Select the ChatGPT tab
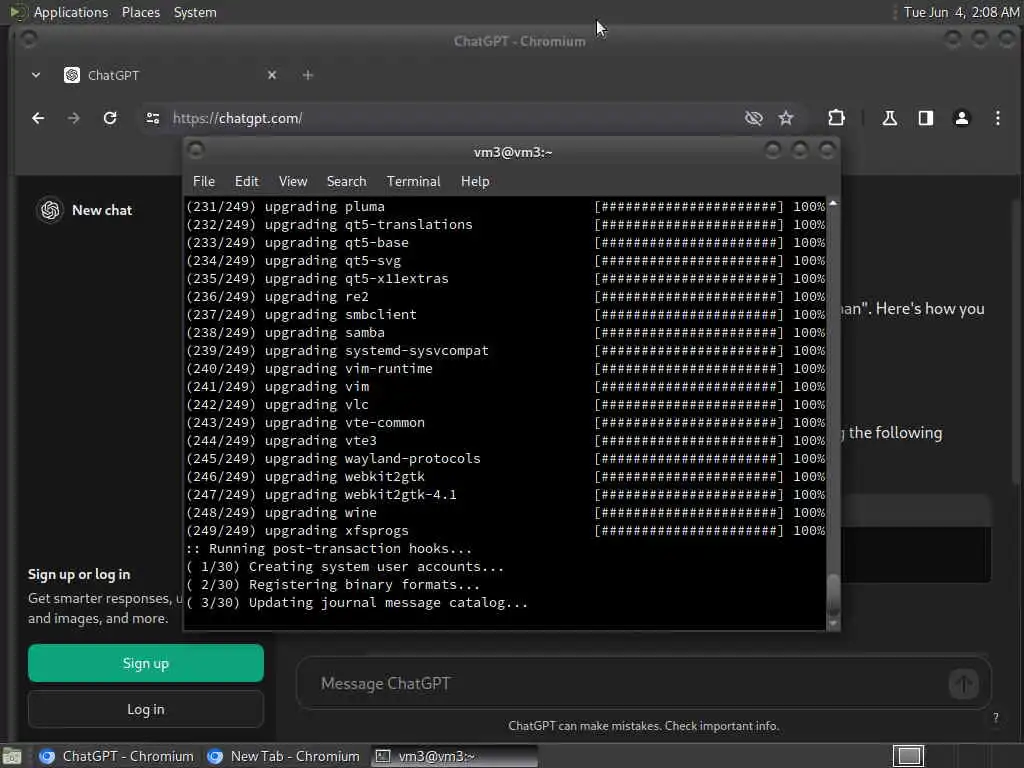 (170, 75)
